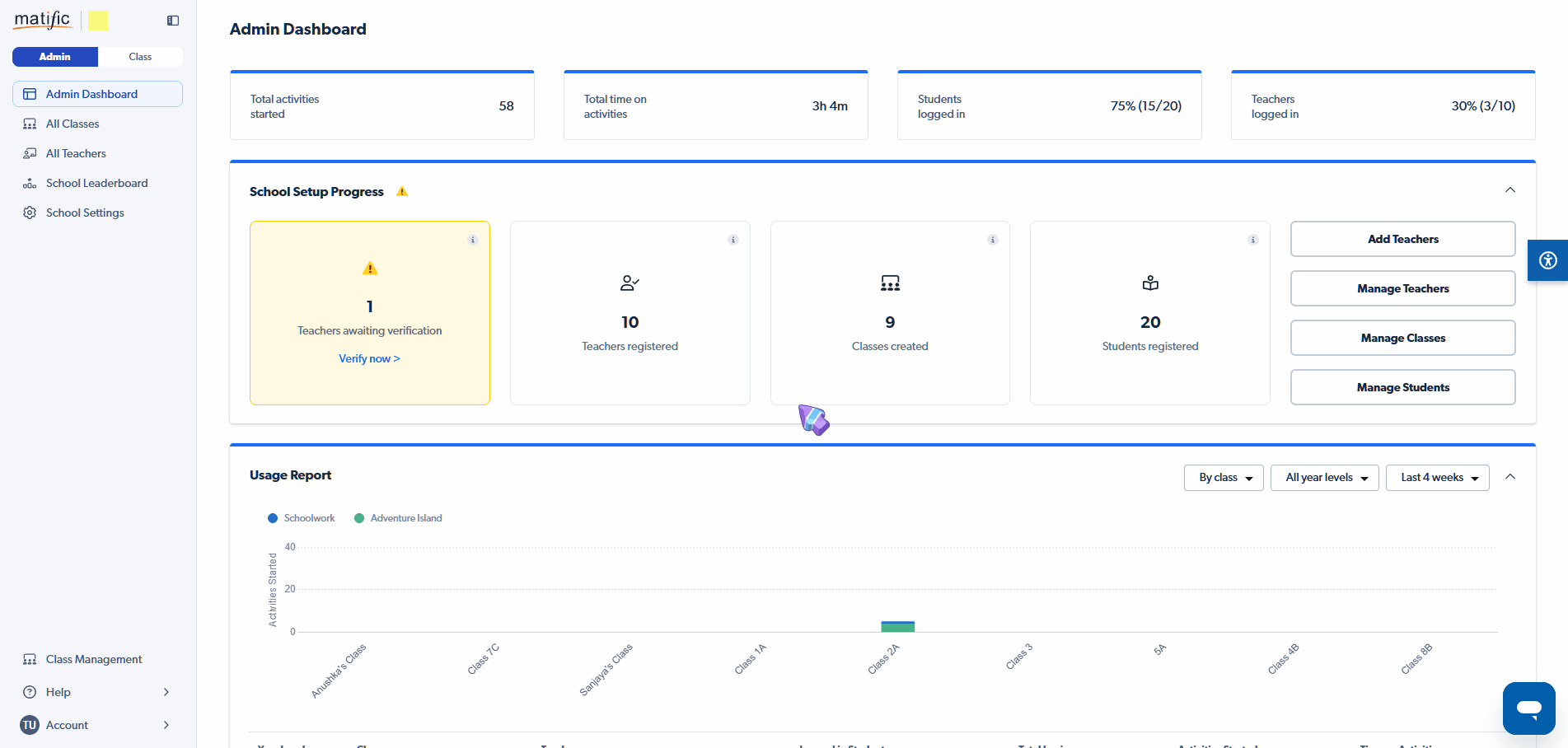This screenshot has height=748, width=1568.
Task: Open School Leaderboard from the sidebar
Action: pos(30,183)
